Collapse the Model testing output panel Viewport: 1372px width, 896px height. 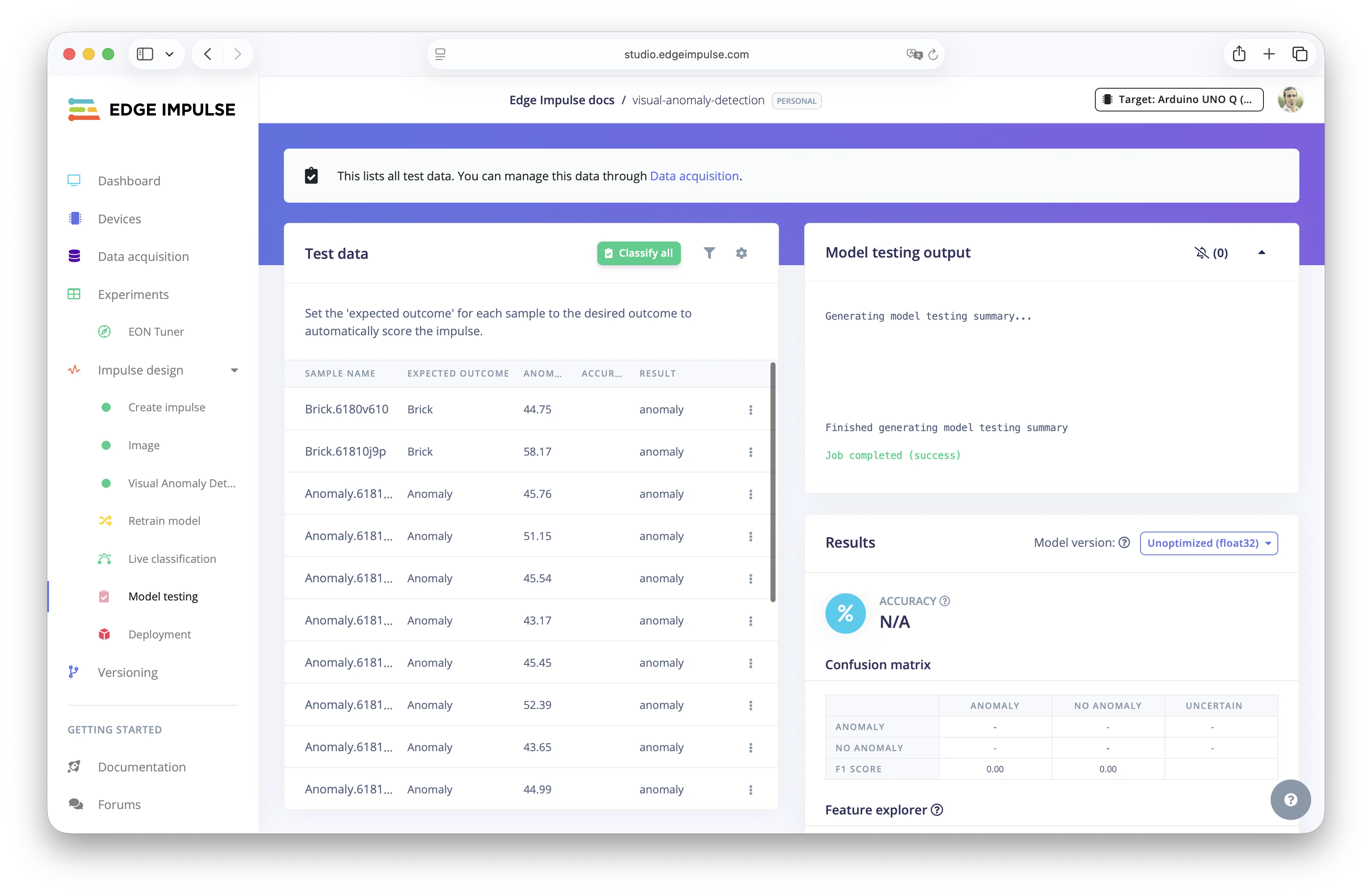click(1261, 253)
